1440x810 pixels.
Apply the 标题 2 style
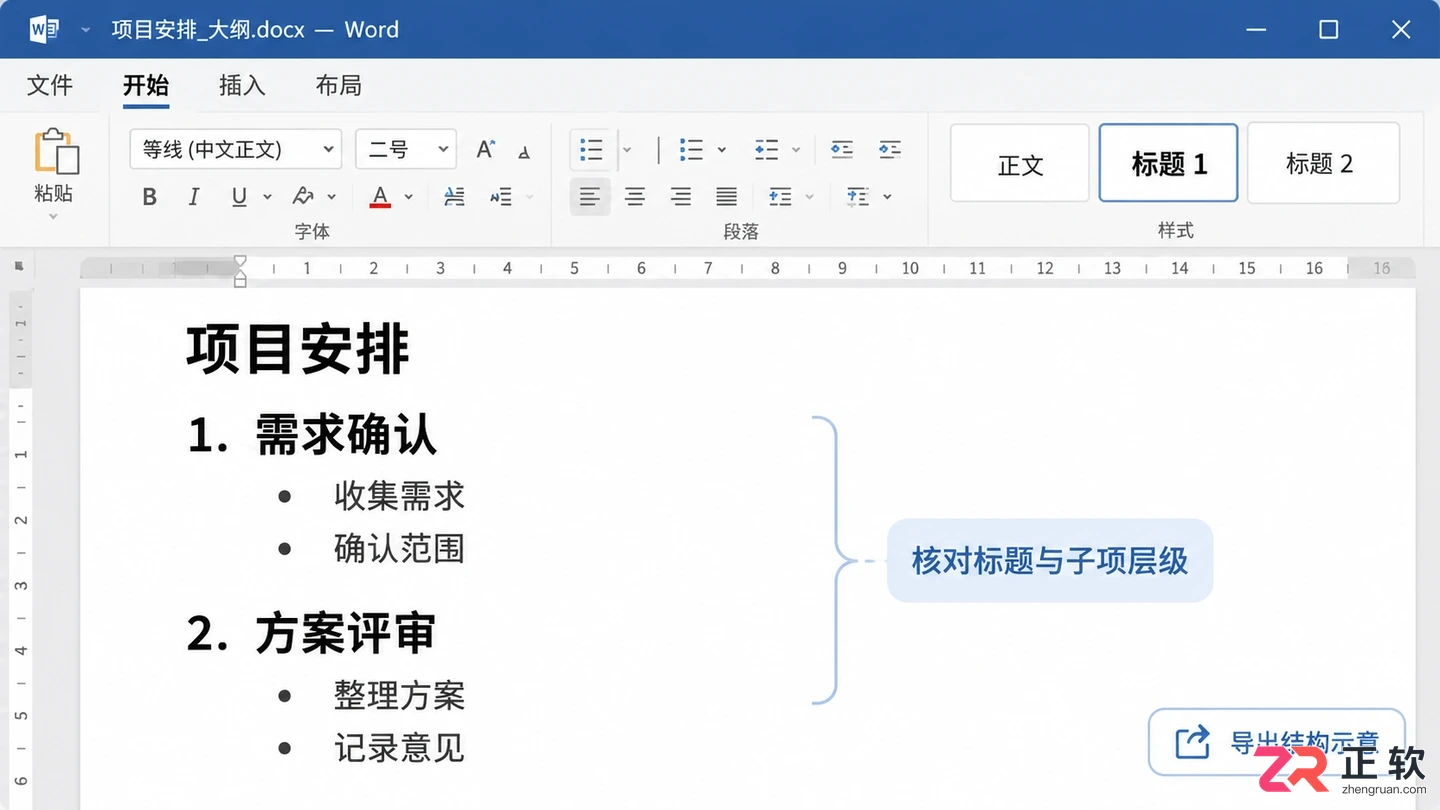click(1323, 163)
